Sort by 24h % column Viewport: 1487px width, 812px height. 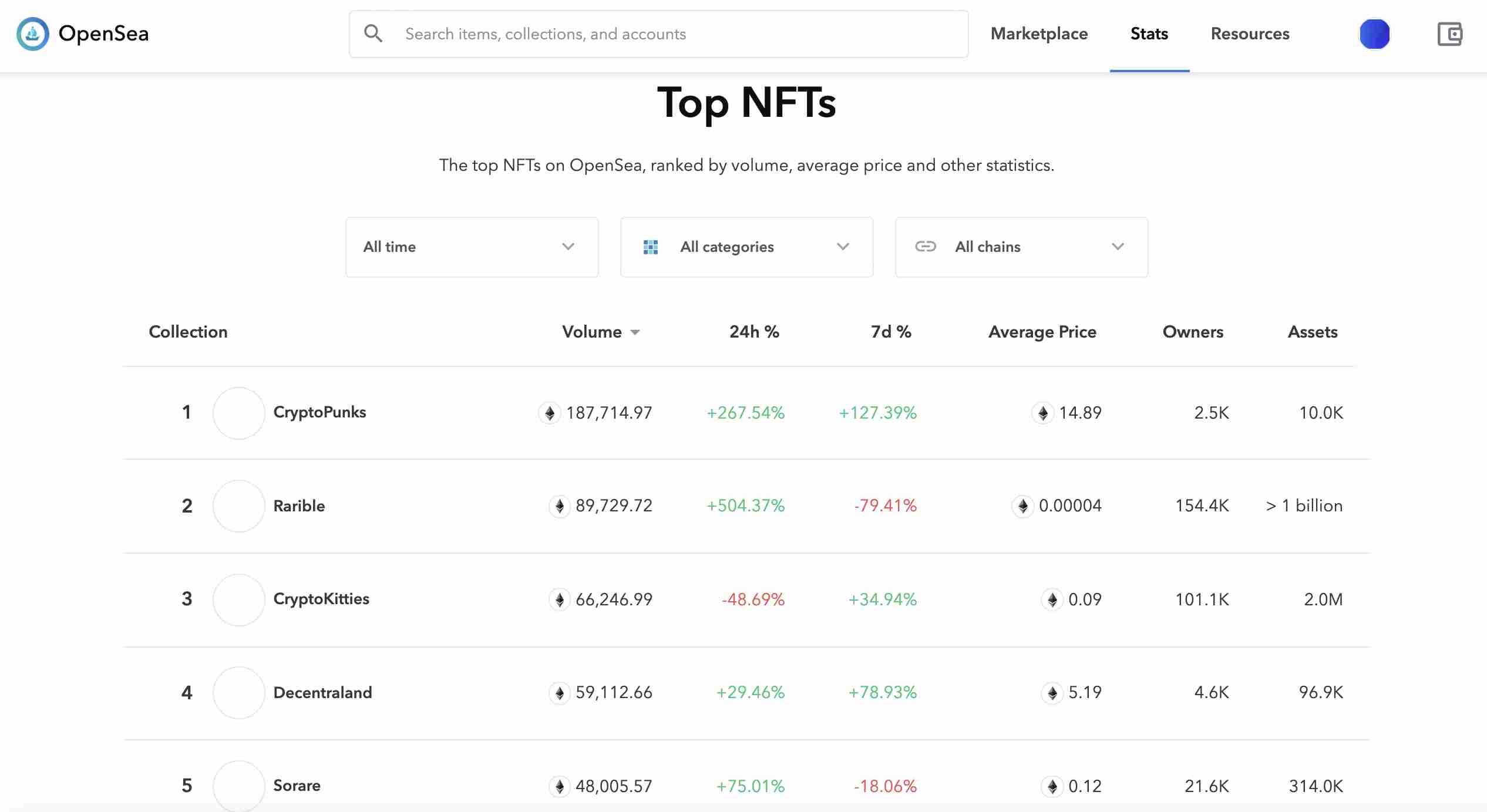[754, 332]
